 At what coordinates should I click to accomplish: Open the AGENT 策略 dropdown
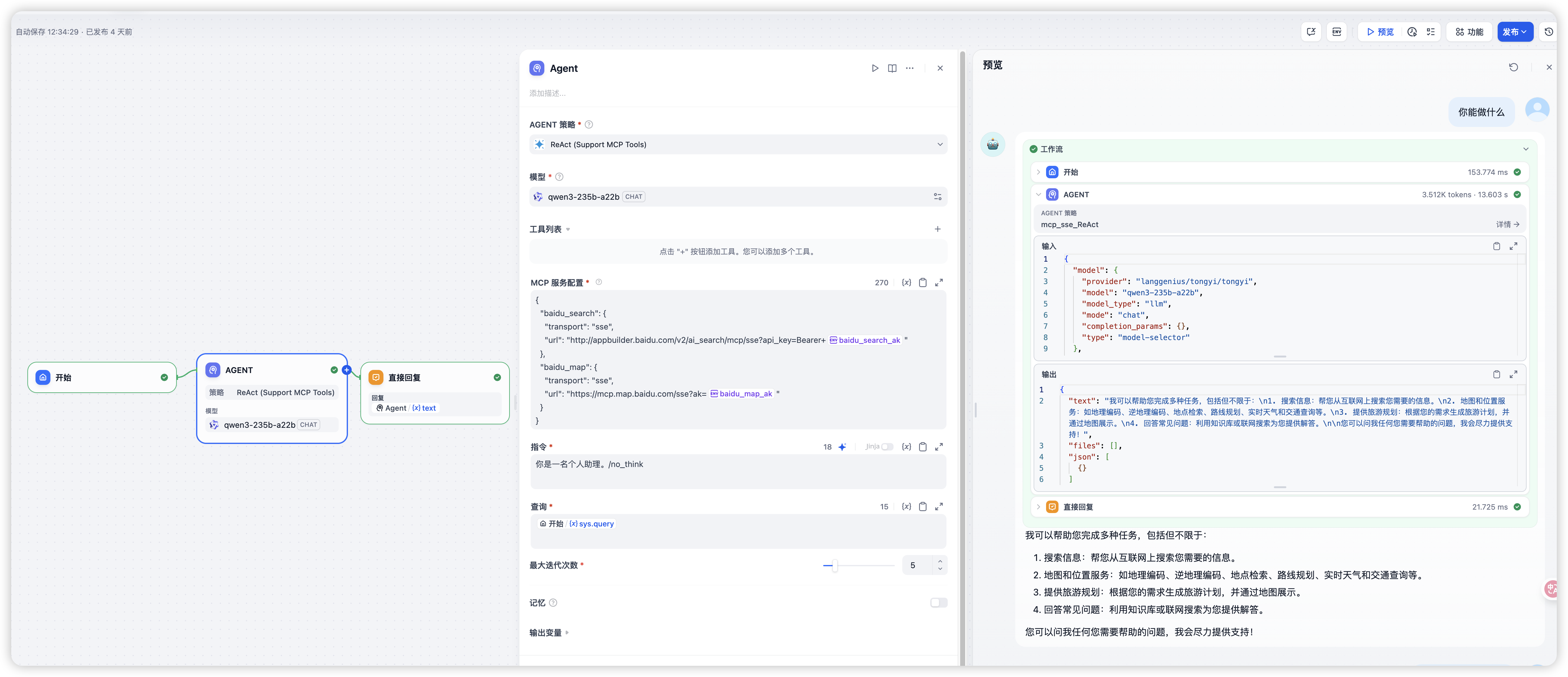tap(738, 145)
